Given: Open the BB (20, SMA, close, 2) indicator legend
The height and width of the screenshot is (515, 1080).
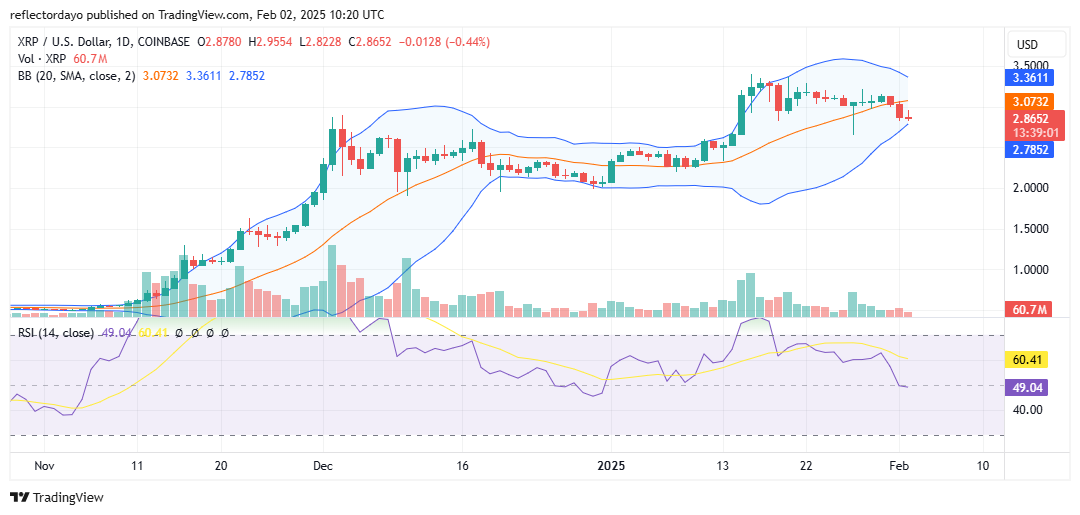Looking at the screenshot, I should tap(76, 76).
